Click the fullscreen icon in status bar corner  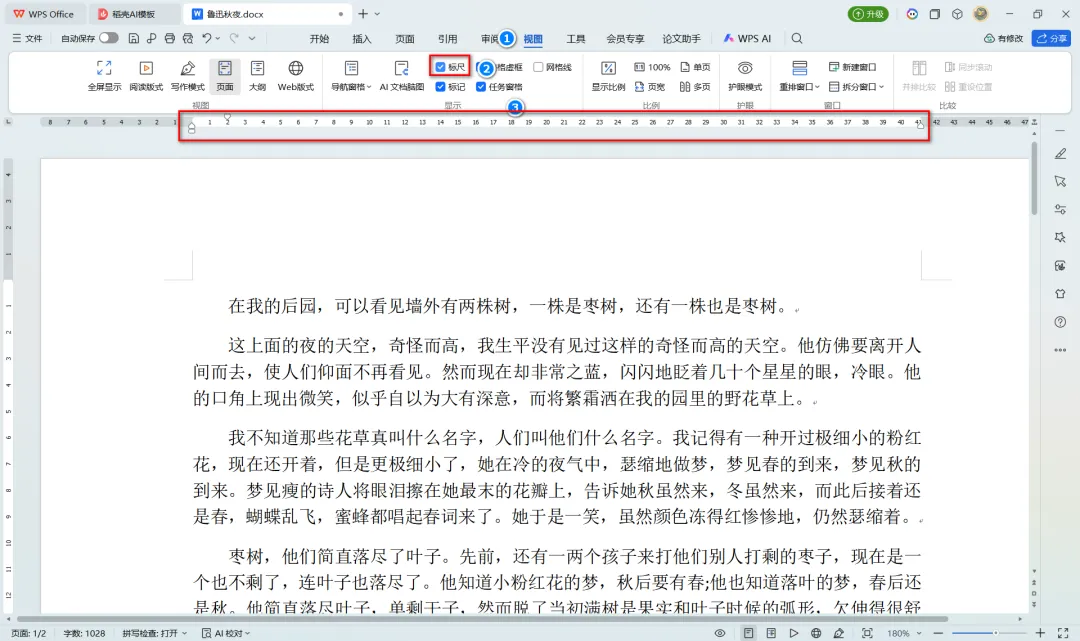coord(1063,633)
